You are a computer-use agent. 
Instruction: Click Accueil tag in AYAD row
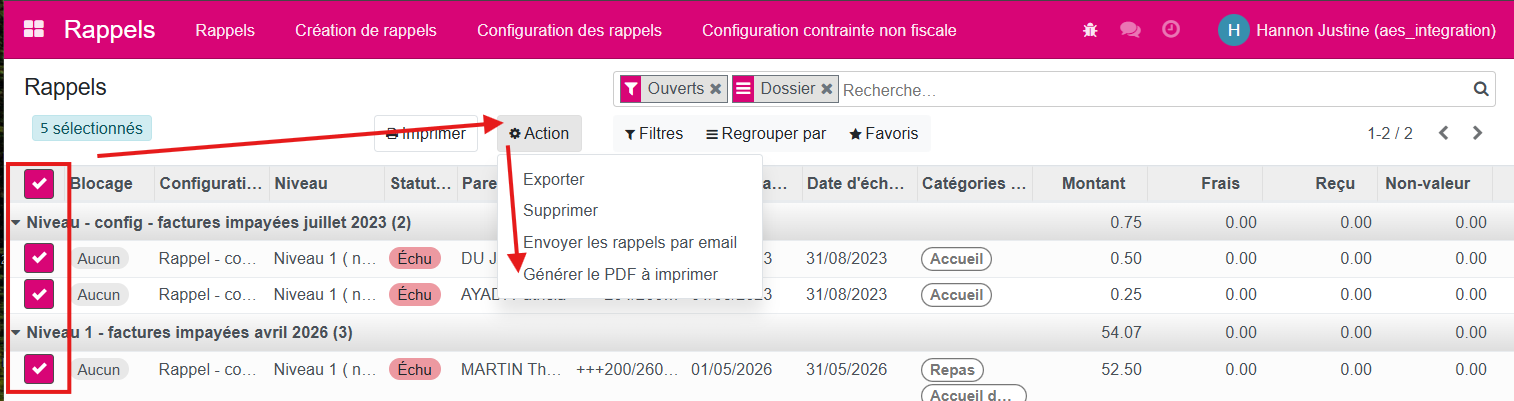coord(956,295)
